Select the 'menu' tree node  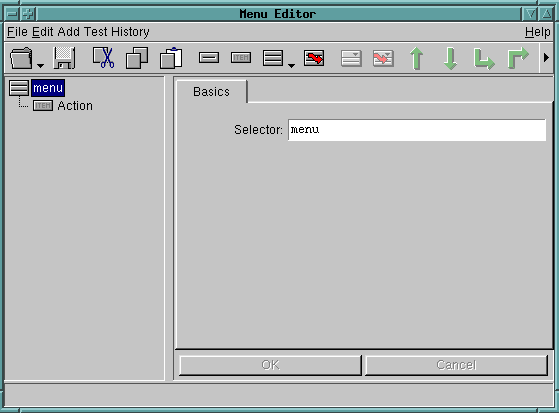(48, 88)
